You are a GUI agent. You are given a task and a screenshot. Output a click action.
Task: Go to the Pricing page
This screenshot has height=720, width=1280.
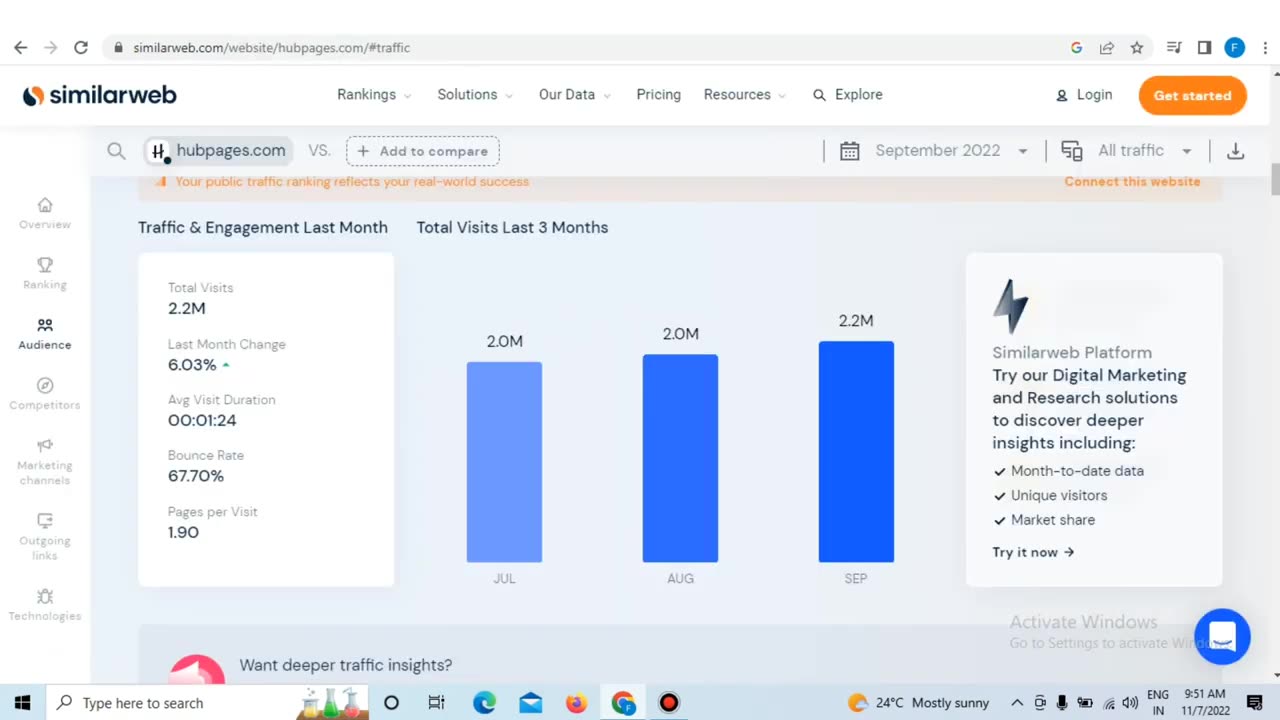coord(658,94)
